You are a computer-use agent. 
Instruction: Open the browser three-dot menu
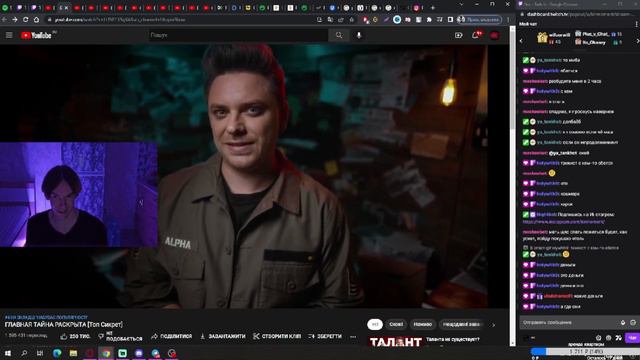pyautogui.click(x=508, y=19)
